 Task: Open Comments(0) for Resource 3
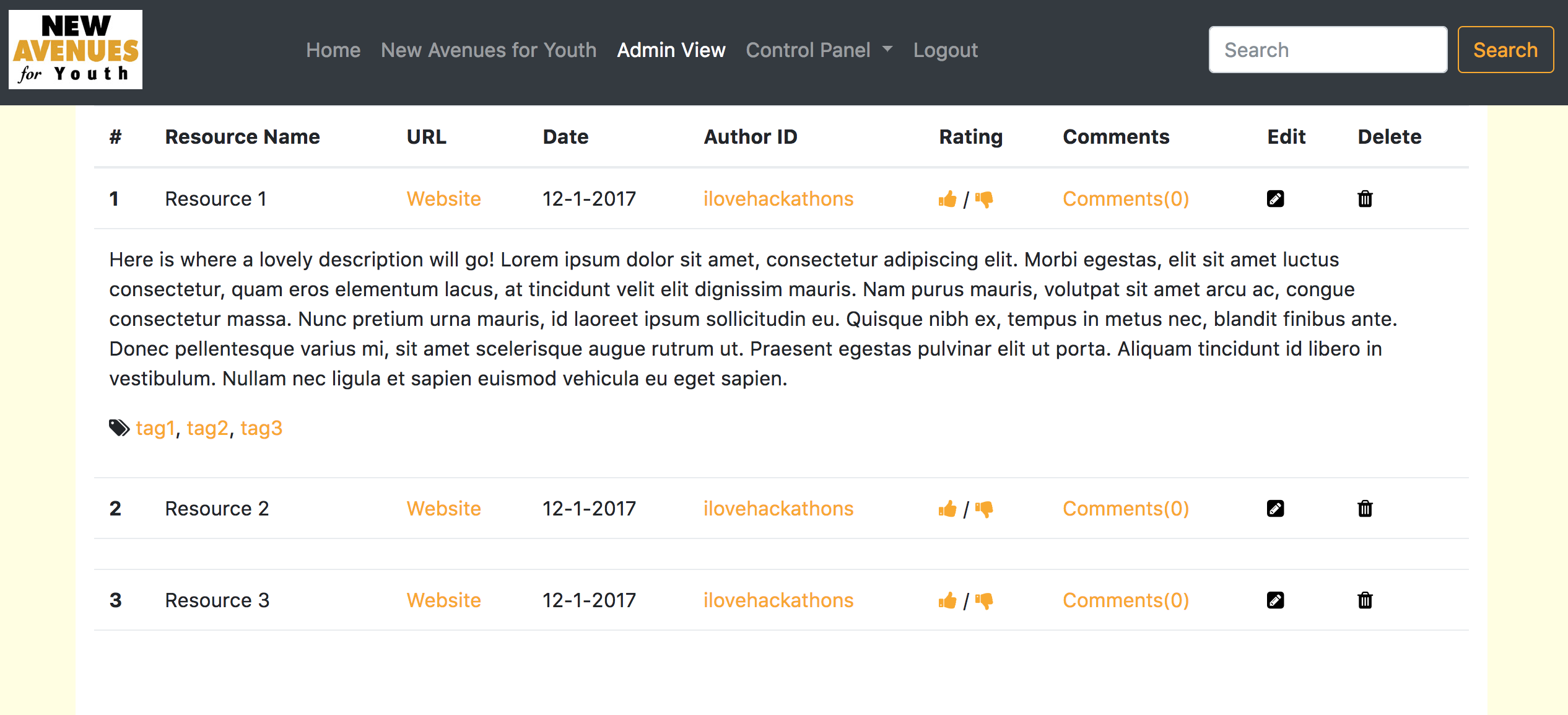pos(1125,600)
